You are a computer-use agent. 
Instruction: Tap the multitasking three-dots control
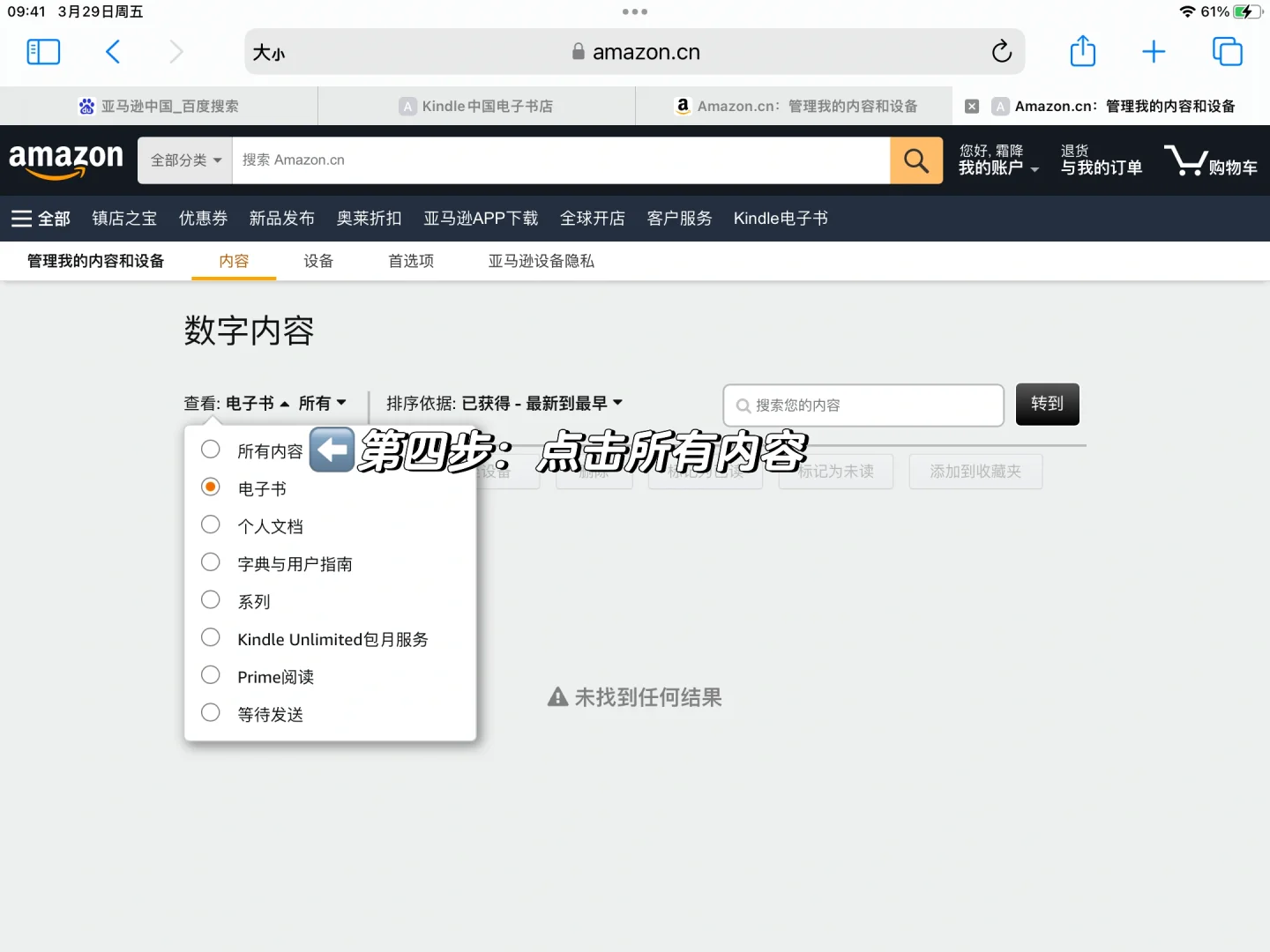pyautogui.click(x=635, y=11)
